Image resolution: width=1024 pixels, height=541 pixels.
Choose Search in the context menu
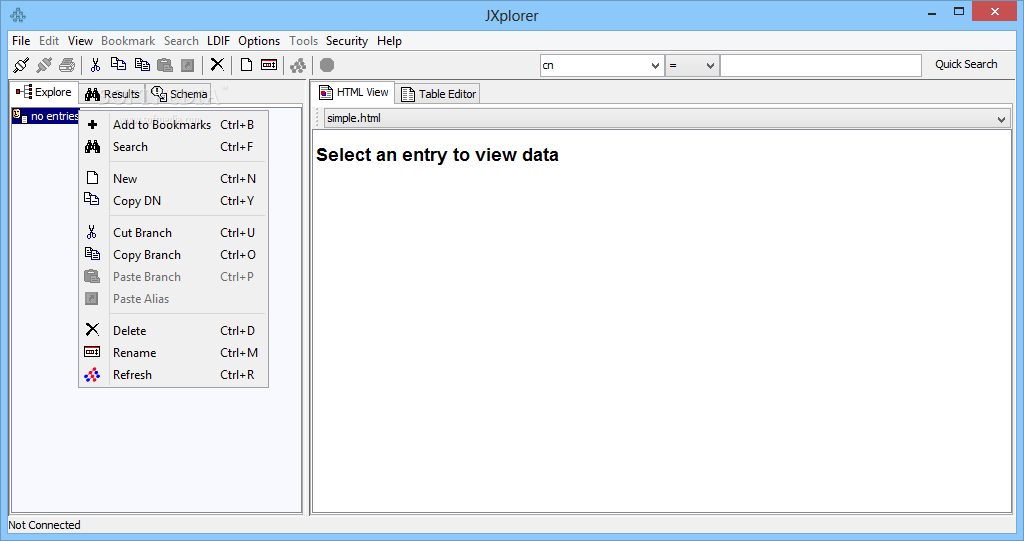[x=173, y=147]
